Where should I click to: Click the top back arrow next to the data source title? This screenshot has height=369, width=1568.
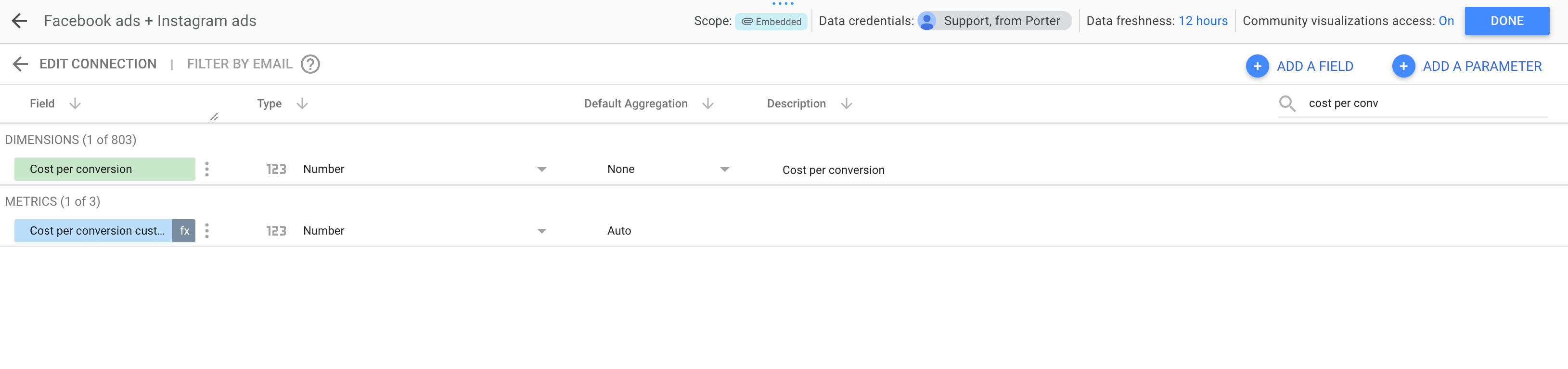point(19,21)
